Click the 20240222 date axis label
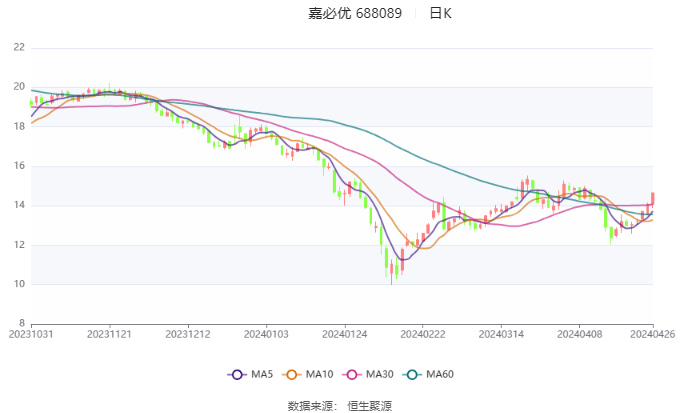Image resolution: width=680 pixels, height=413 pixels. [x=421, y=333]
